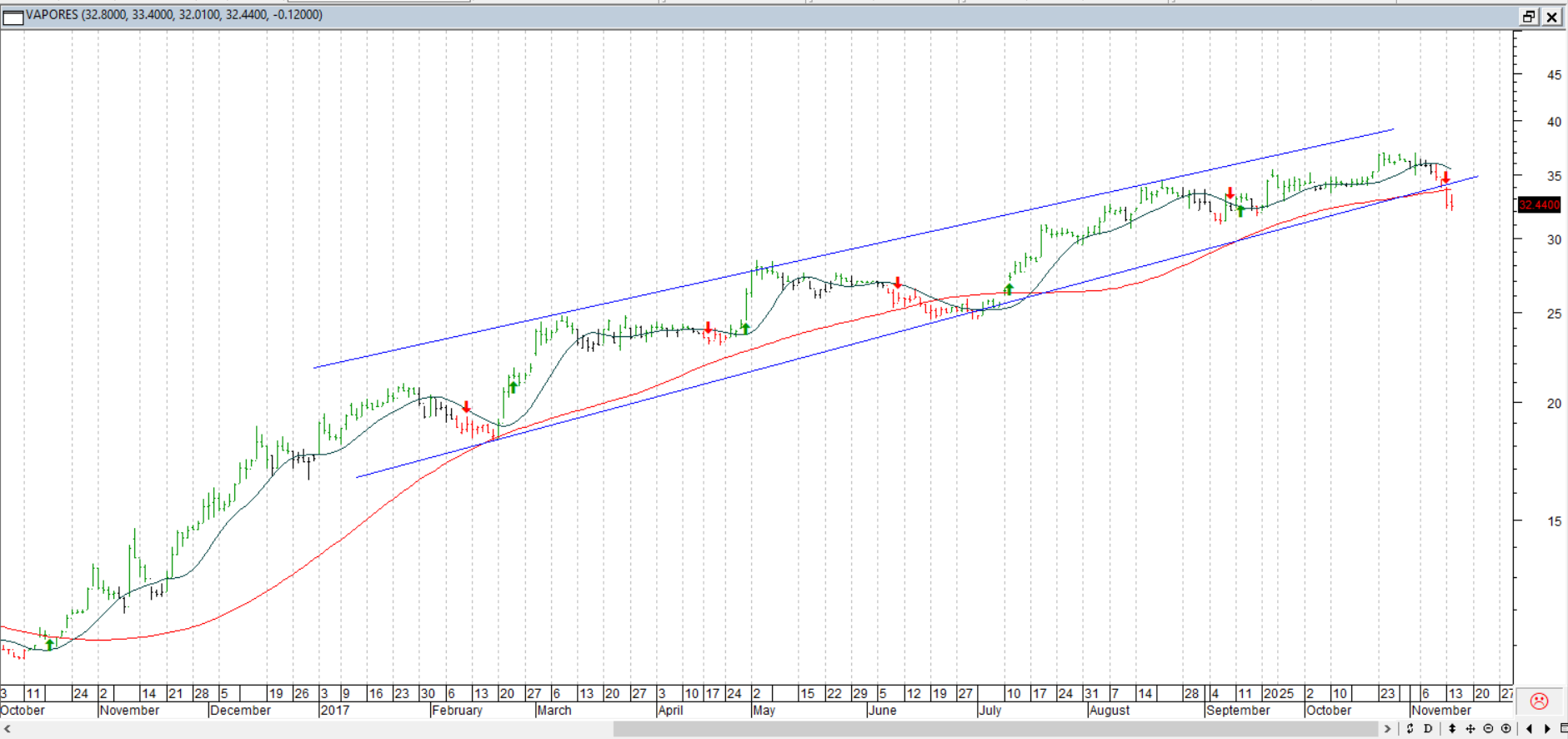Click the horizontal scrollbar thumb
The image size is (1568, 739).
995,729
